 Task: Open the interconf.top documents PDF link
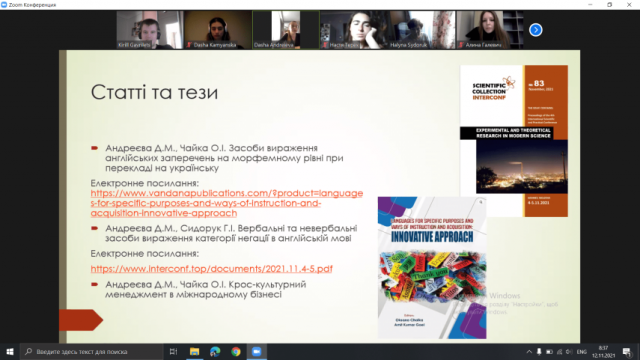pos(211,269)
